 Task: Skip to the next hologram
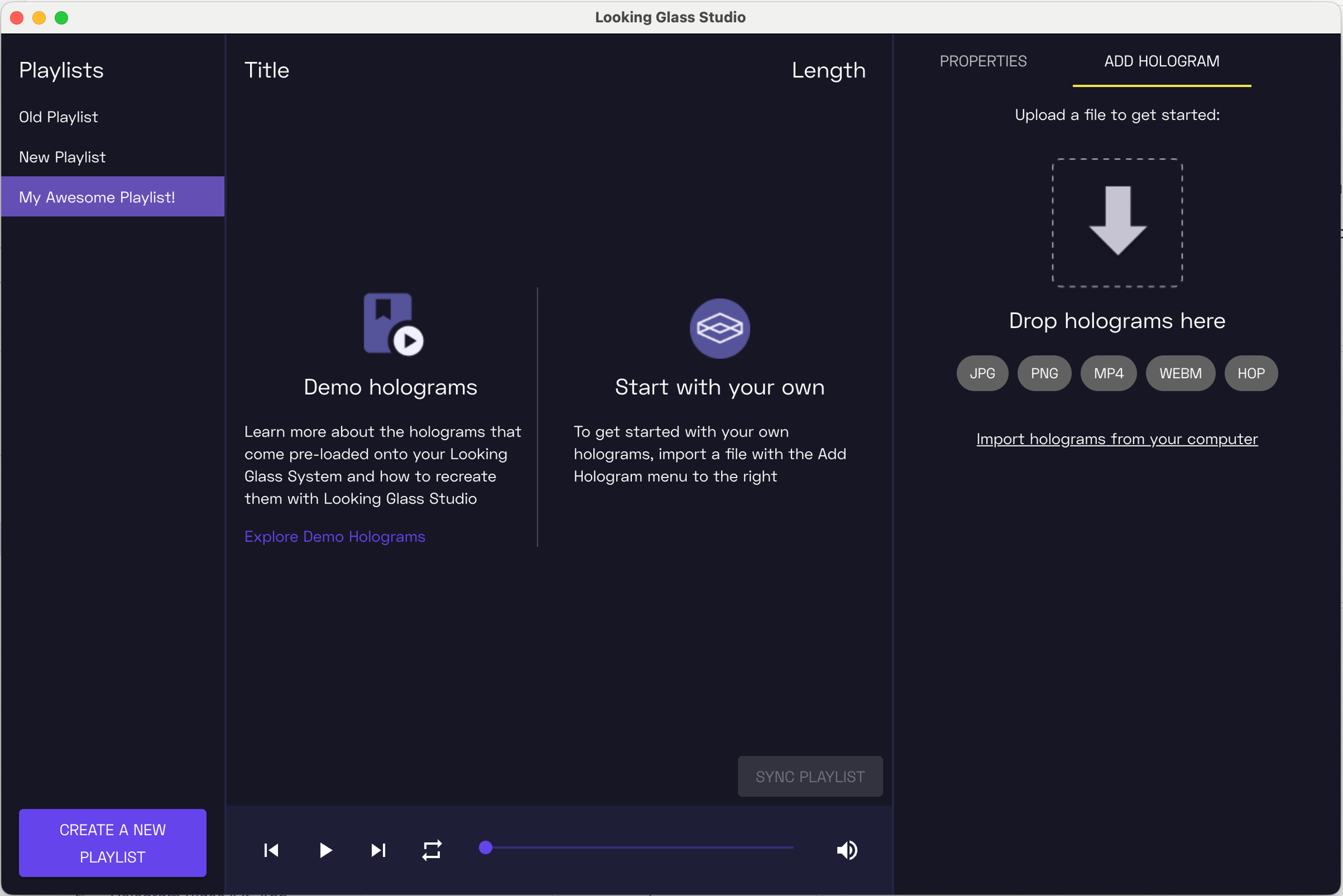(378, 850)
